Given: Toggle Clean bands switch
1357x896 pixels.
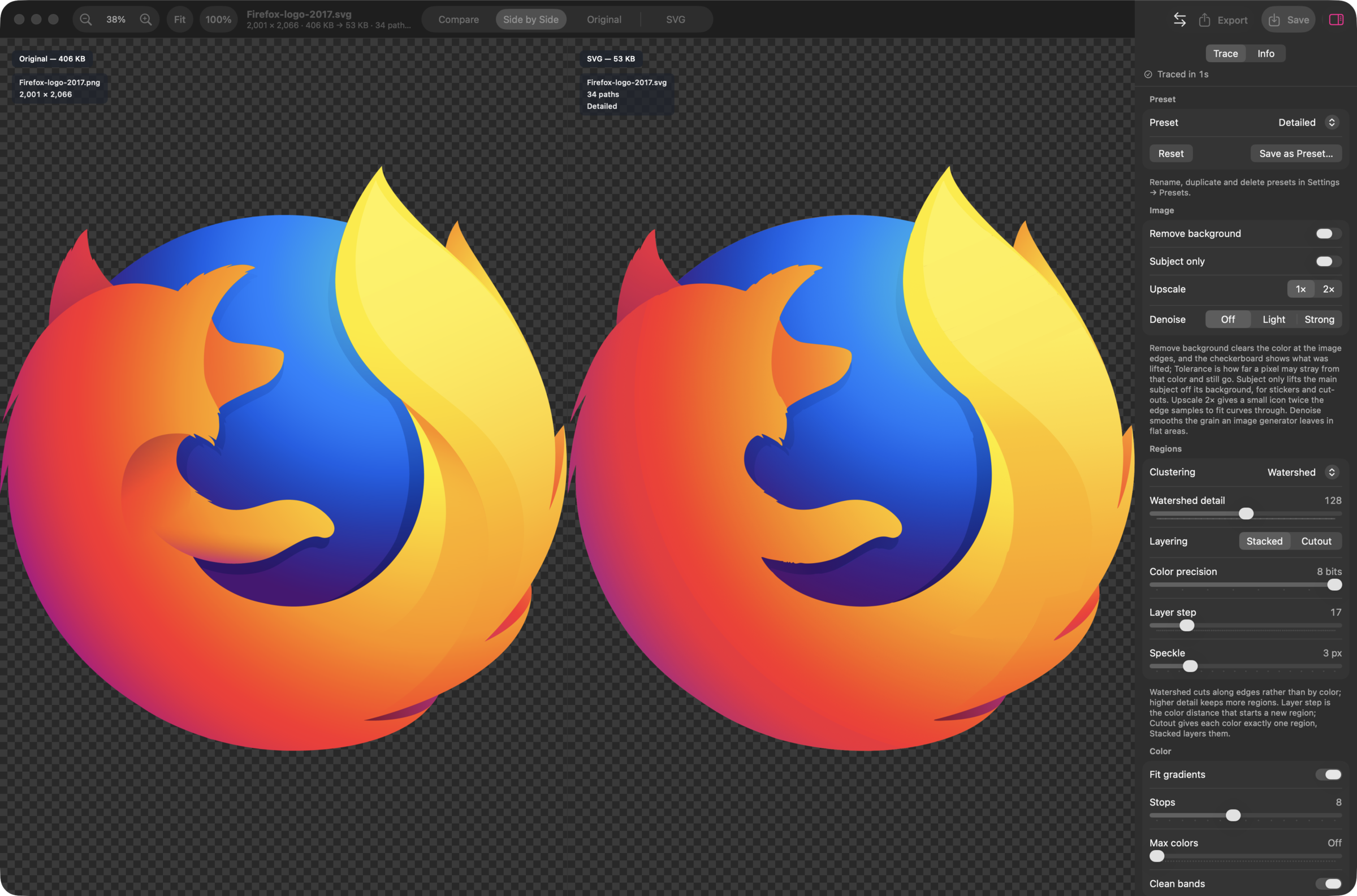Looking at the screenshot, I should click(1328, 884).
